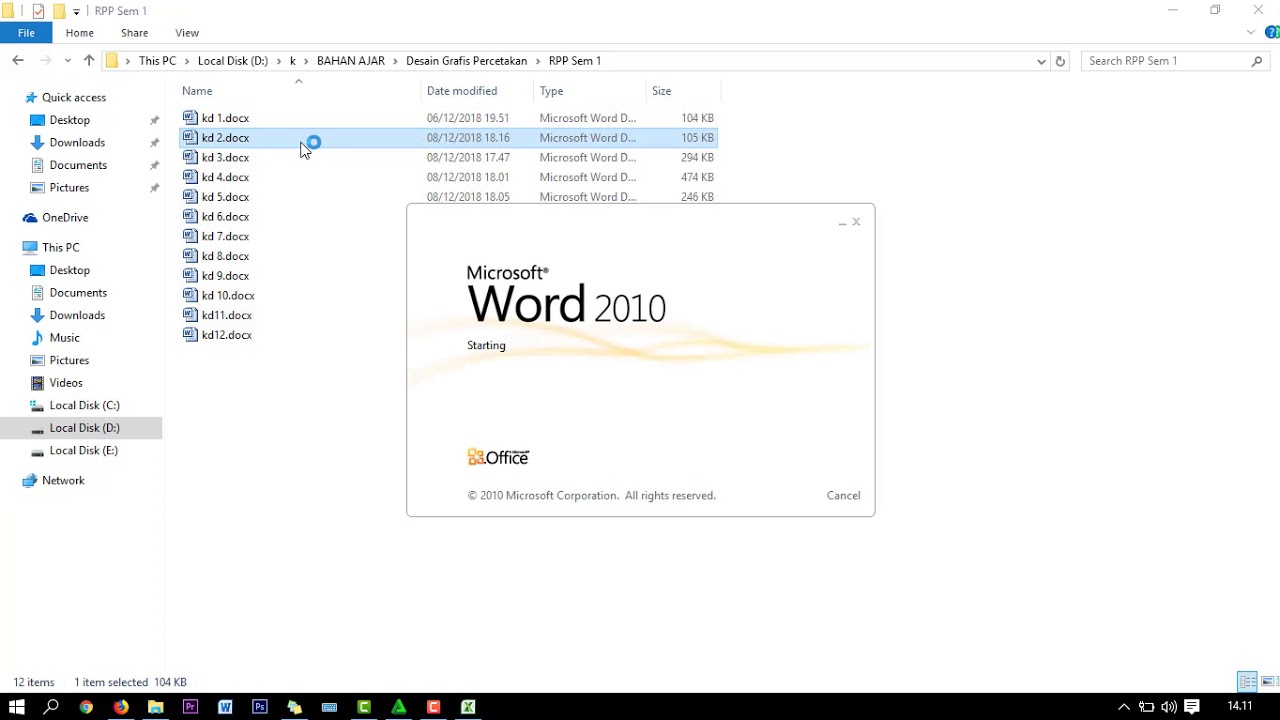This screenshot has width=1280, height=720.
Task: Select kd 8.docx file
Action: click(216, 256)
